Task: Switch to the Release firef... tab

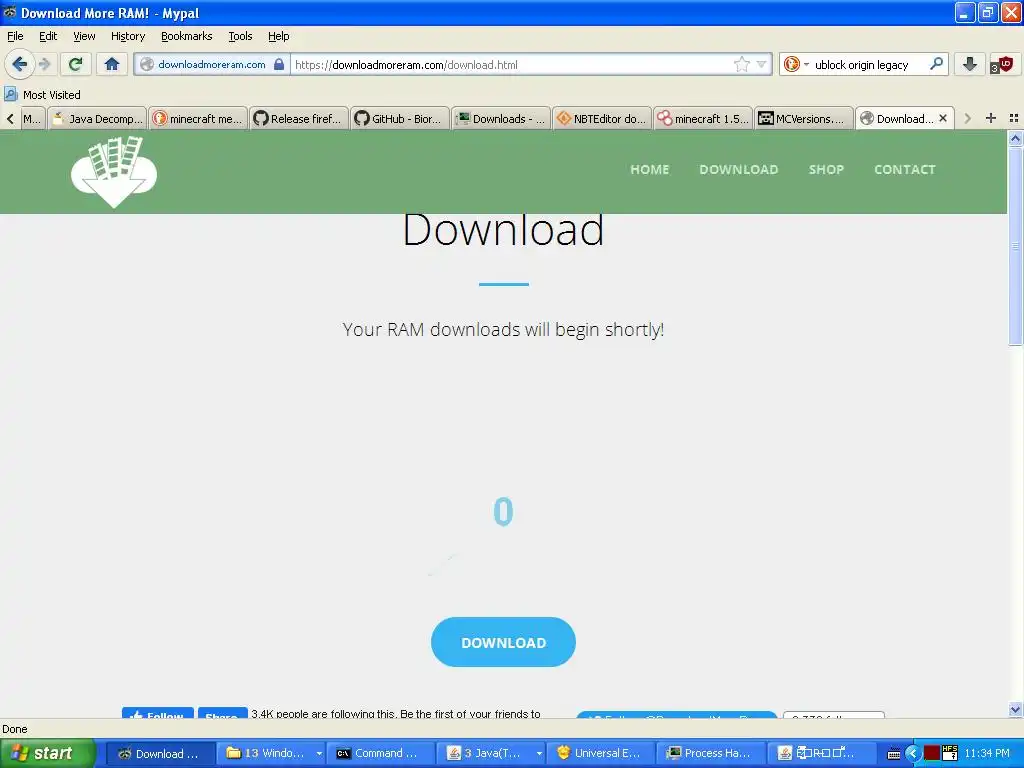Action: (x=298, y=118)
